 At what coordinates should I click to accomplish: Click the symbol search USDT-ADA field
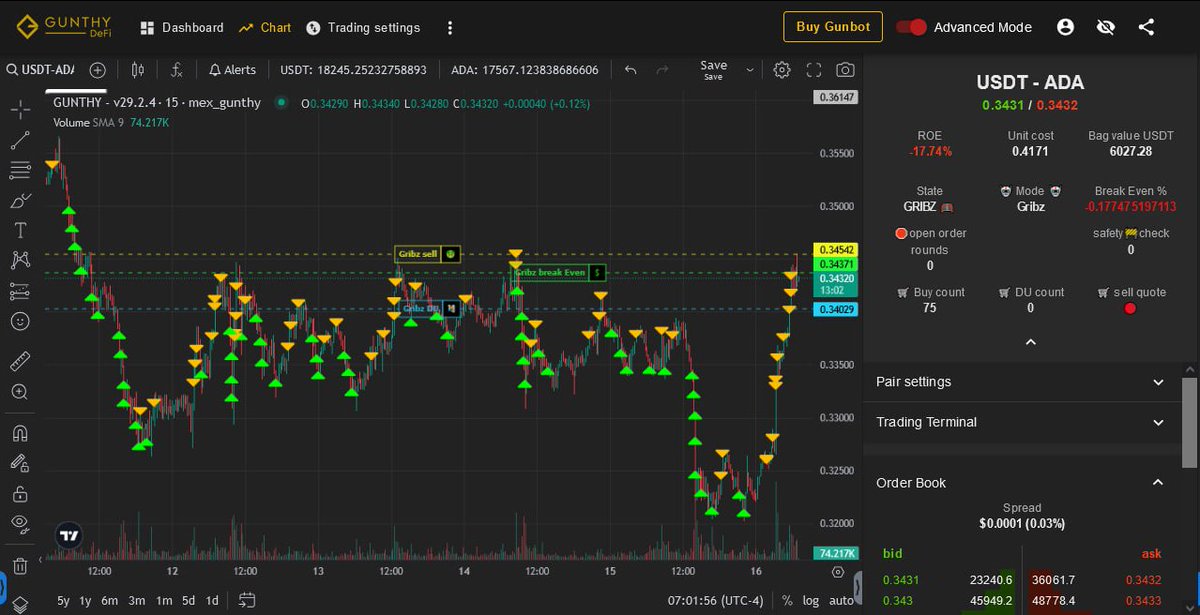point(40,70)
